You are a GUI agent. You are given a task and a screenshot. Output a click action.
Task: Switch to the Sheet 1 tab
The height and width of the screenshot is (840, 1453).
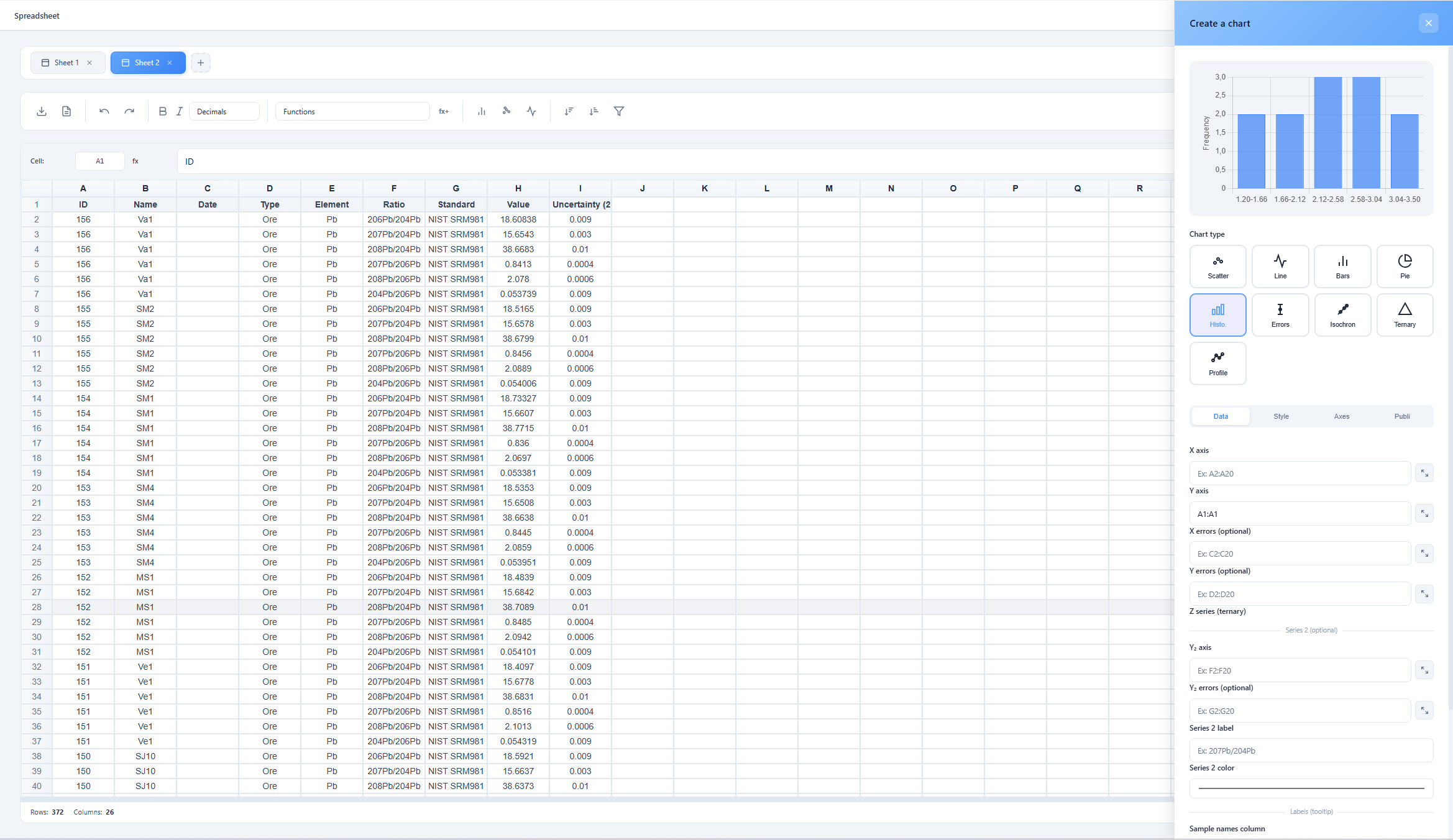66,63
